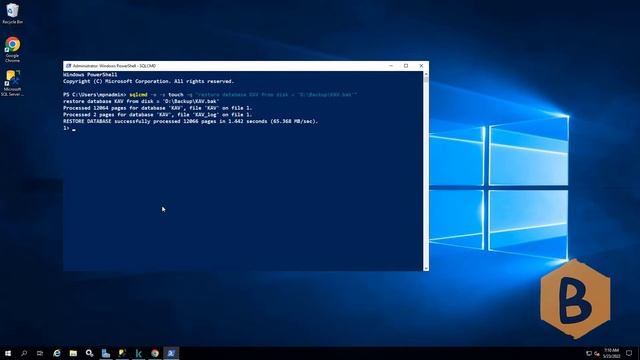
Task: Click the volume tray icon
Action: point(597,353)
